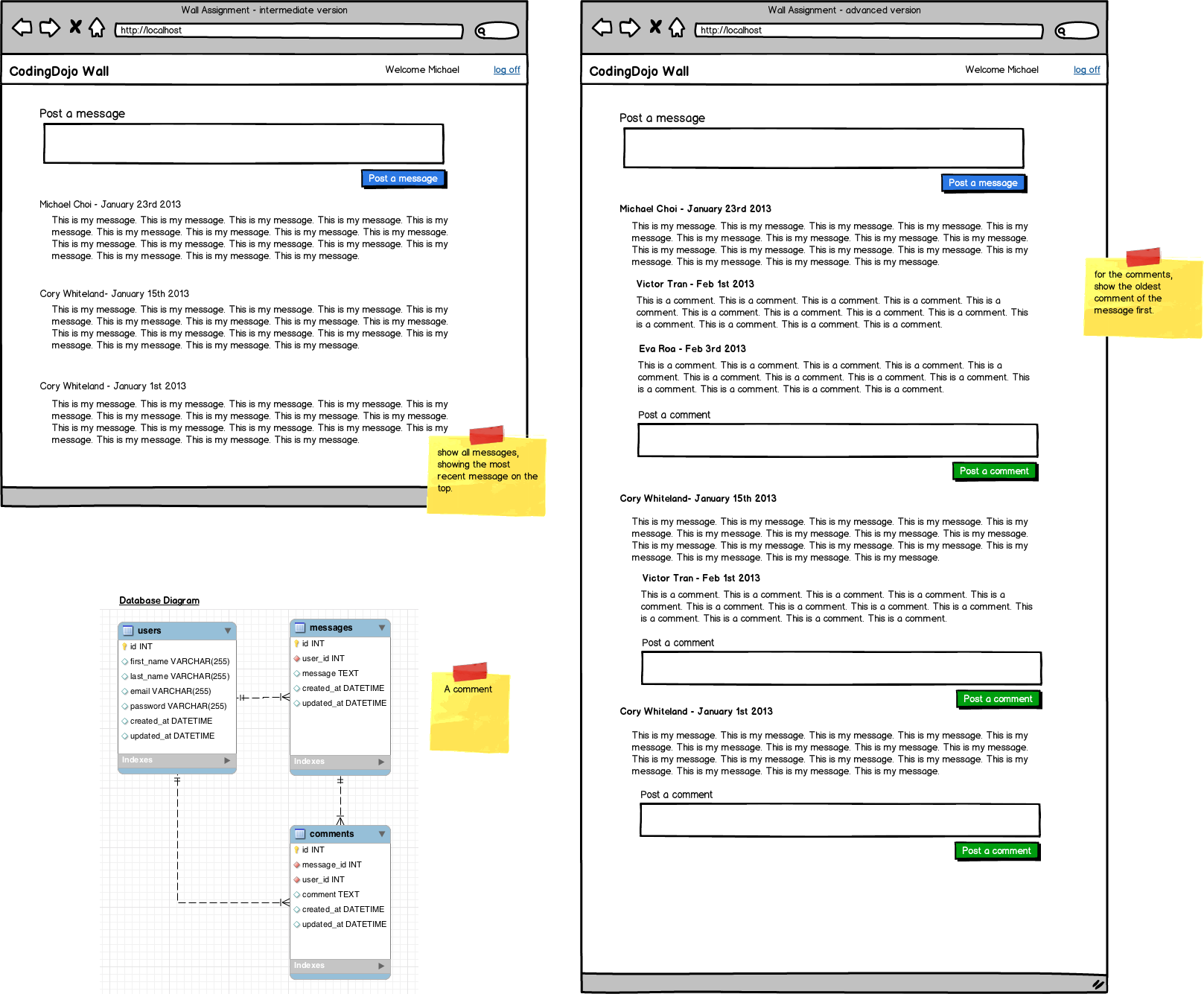Viewport: 1204px width, 994px height.
Task: Click search box in advanced version browser
Action: click(1077, 31)
